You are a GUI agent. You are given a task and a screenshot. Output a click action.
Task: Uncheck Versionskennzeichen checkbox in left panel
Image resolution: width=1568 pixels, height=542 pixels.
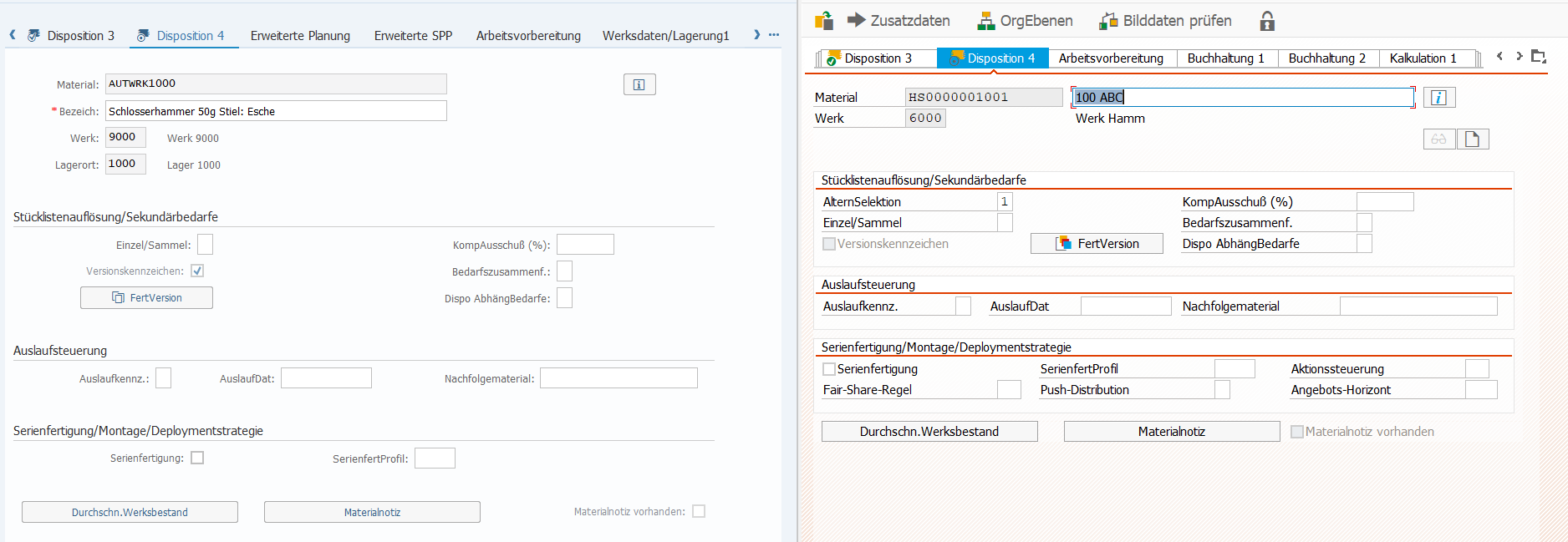197,271
